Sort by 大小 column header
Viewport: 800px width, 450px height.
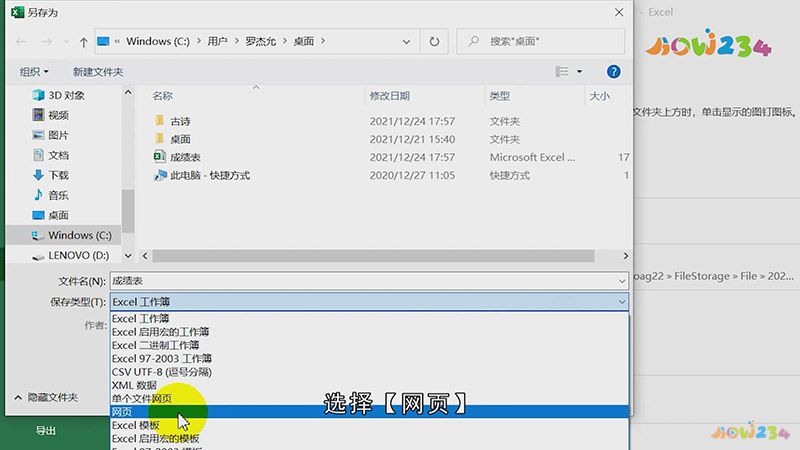599,96
